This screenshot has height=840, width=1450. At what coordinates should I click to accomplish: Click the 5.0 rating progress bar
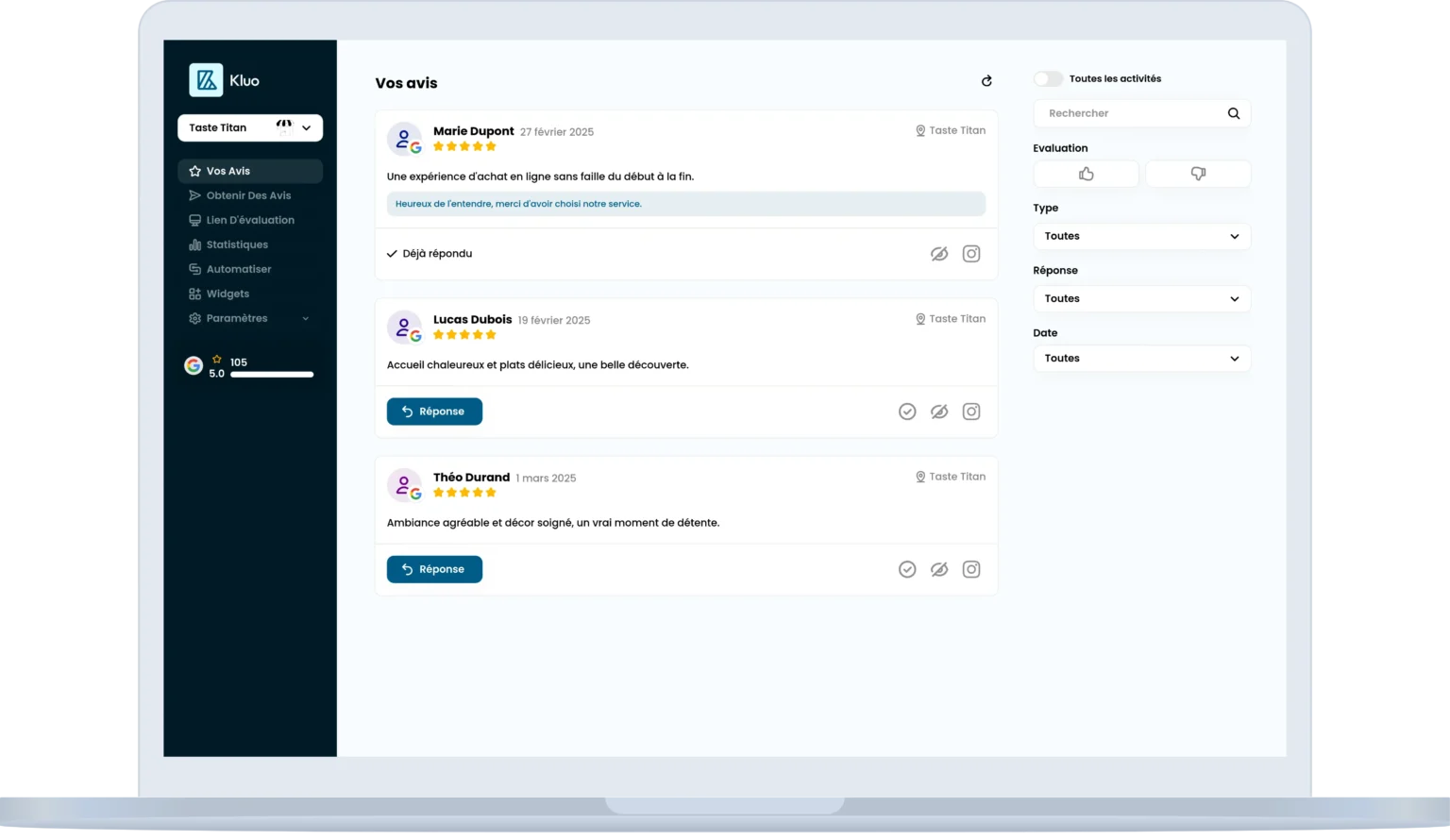pyautogui.click(x=271, y=374)
